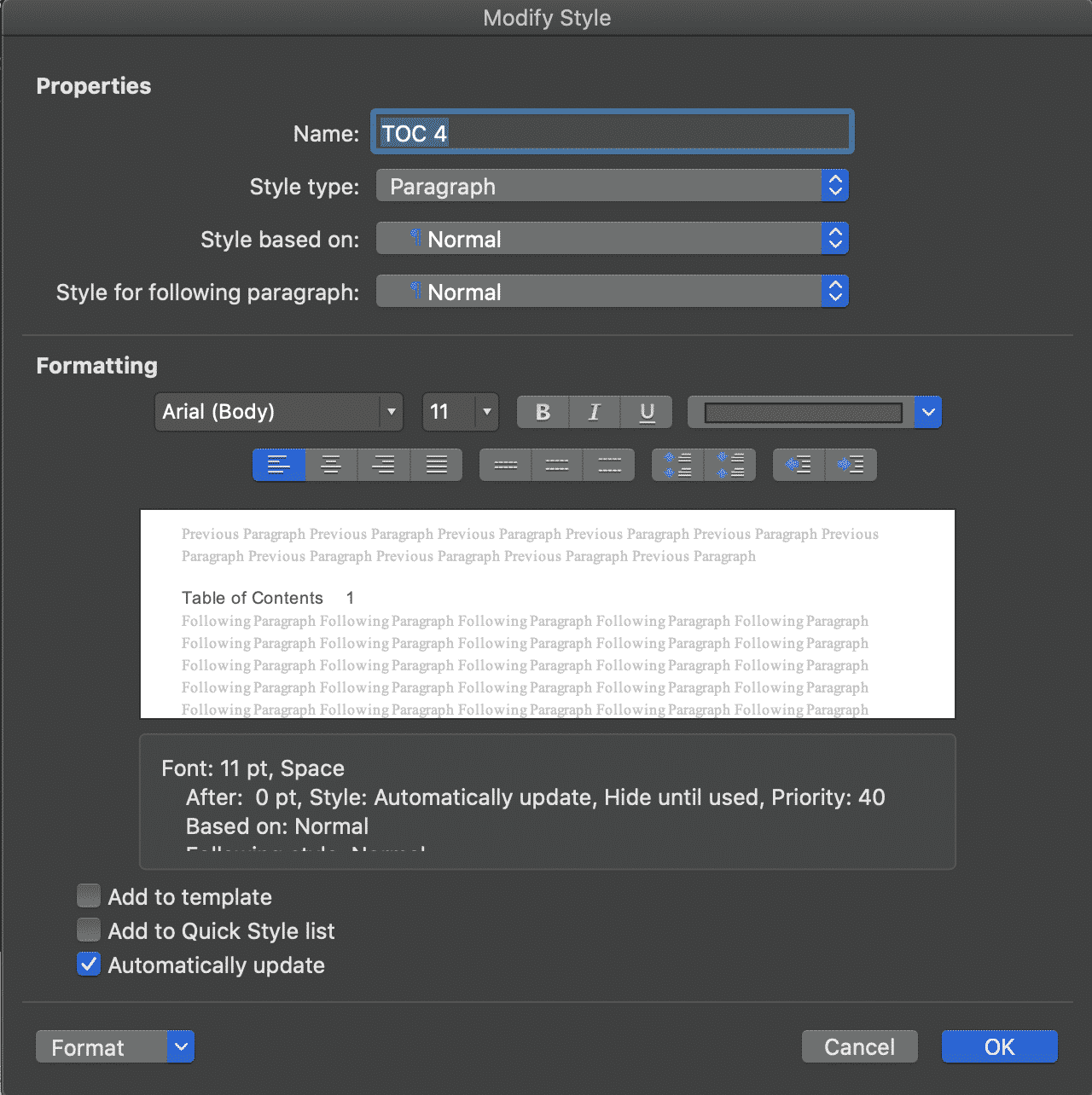The image size is (1092, 1095).
Task: Apply justified alignment
Action: [436, 465]
